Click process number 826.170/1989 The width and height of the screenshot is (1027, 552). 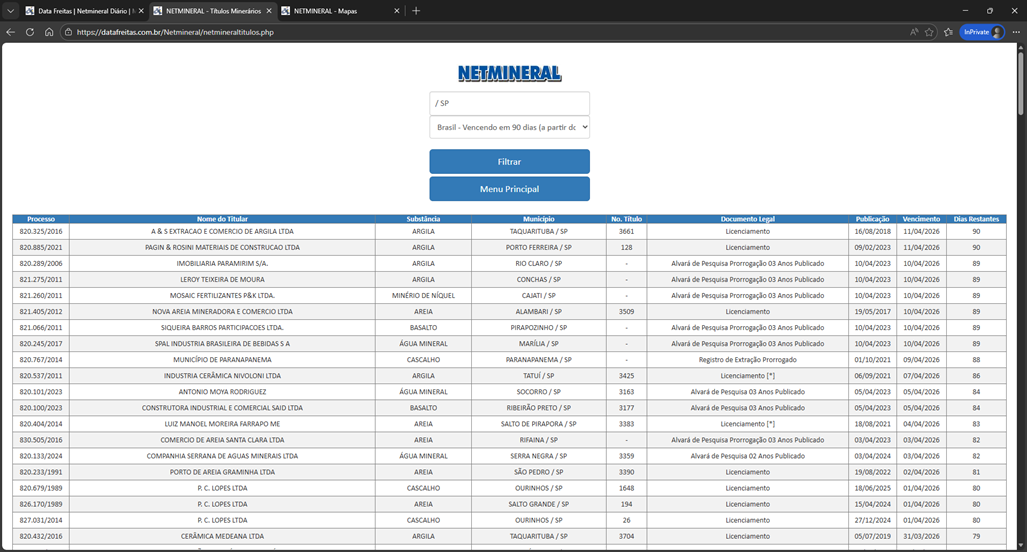coord(41,504)
